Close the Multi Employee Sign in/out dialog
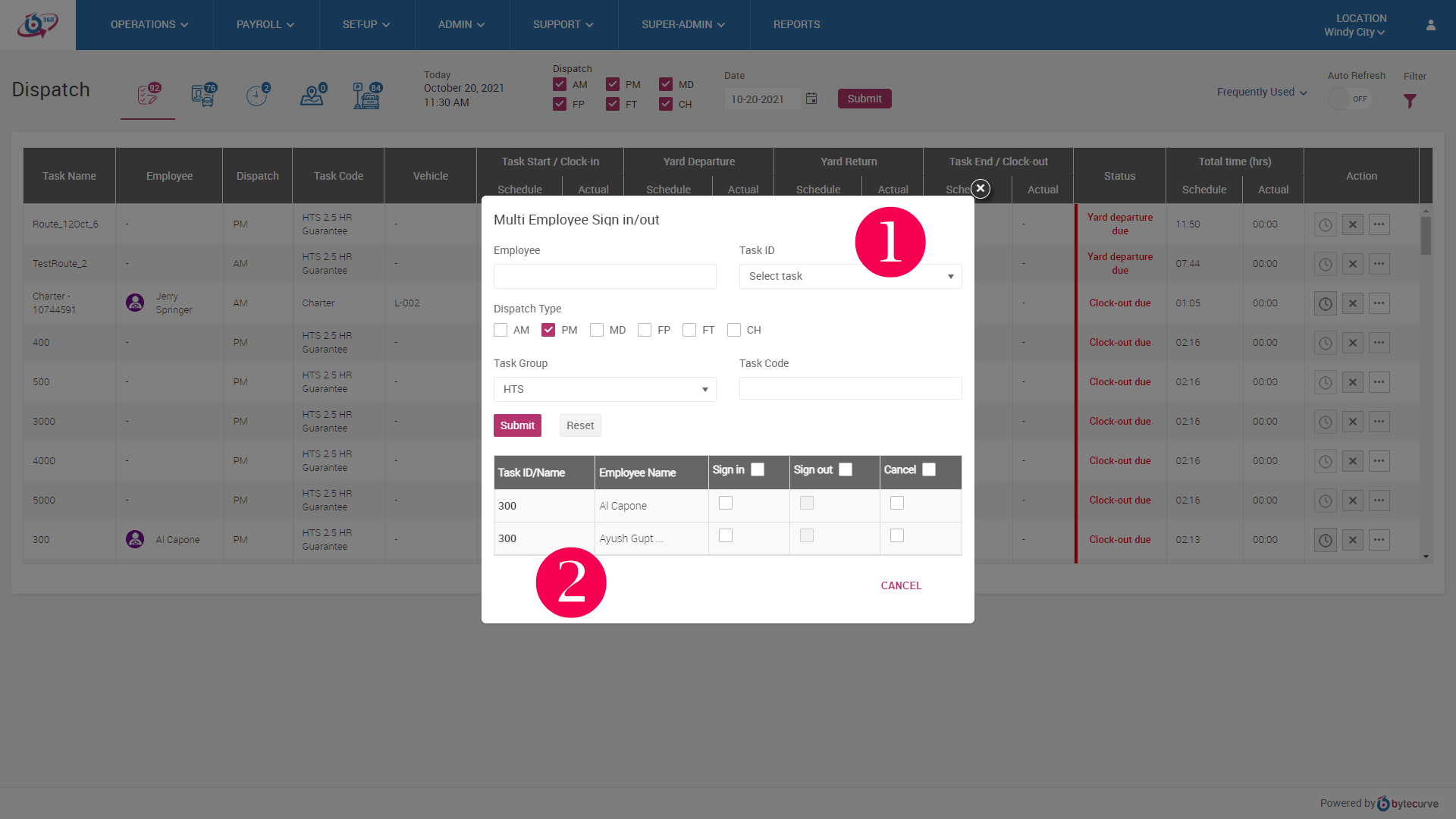1456x819 pixels. (x=980, y=188)
